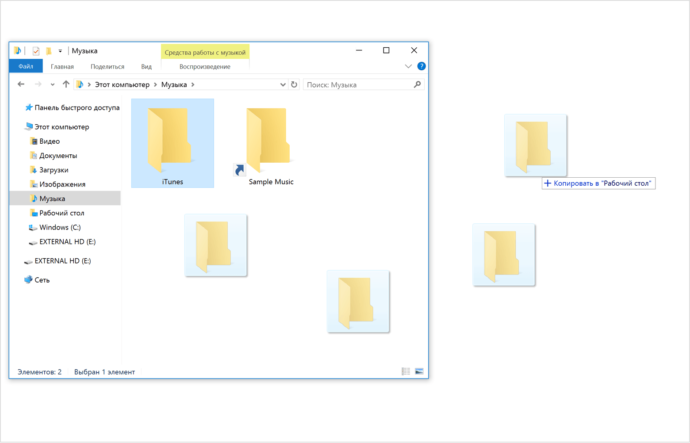Viewport: 690px width, 443px height.
Task: Select Музыка in the sidebar
Action: pyautogui.click(x=65, y=198)
